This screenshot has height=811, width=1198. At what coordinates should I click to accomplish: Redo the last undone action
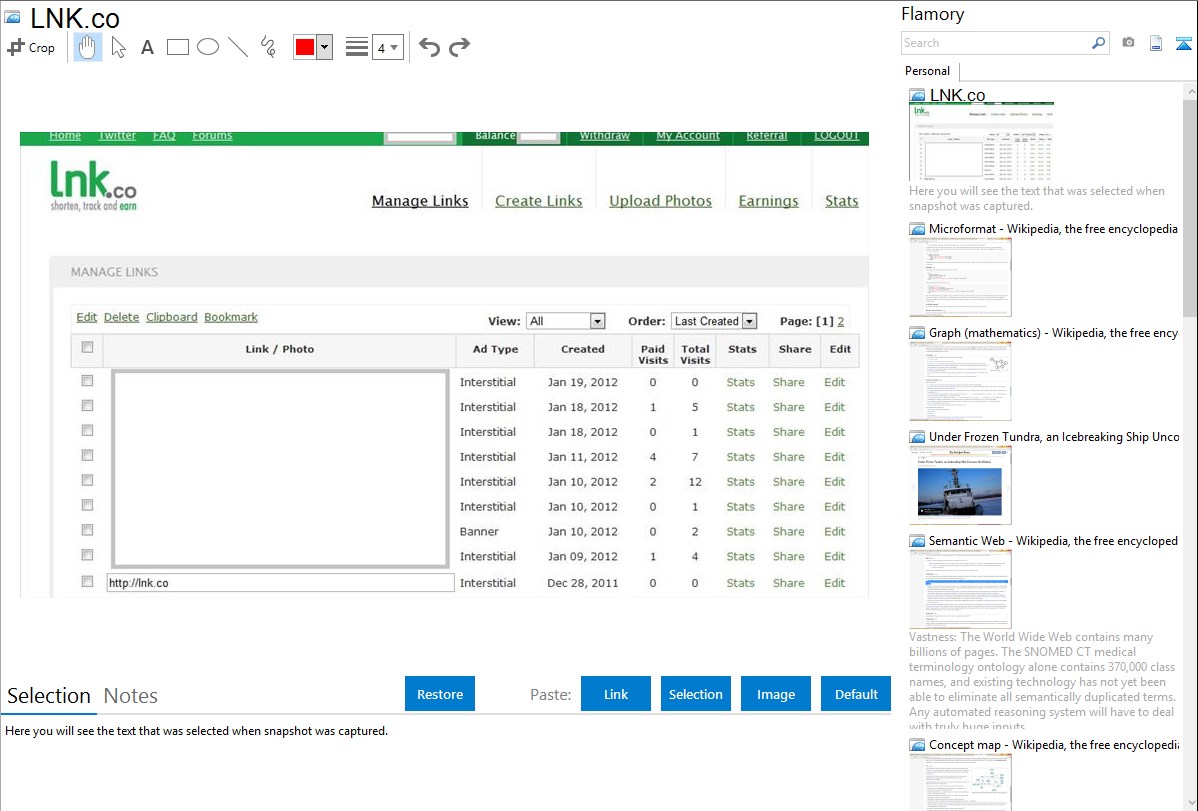pyautogui.click(x=460, y=47)
